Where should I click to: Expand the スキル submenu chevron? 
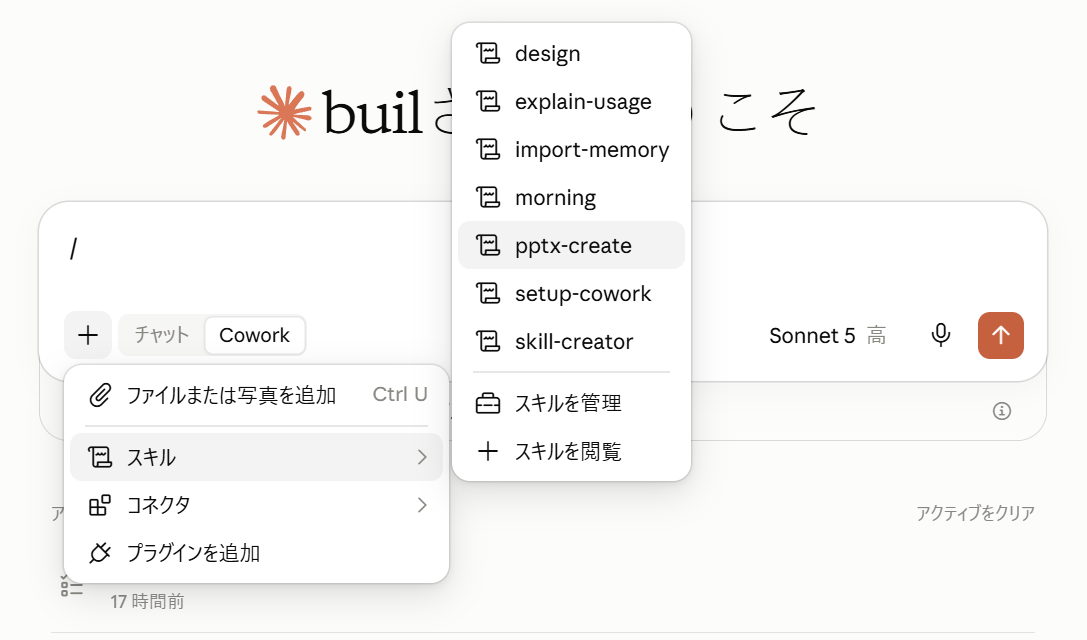click(422, 457)
